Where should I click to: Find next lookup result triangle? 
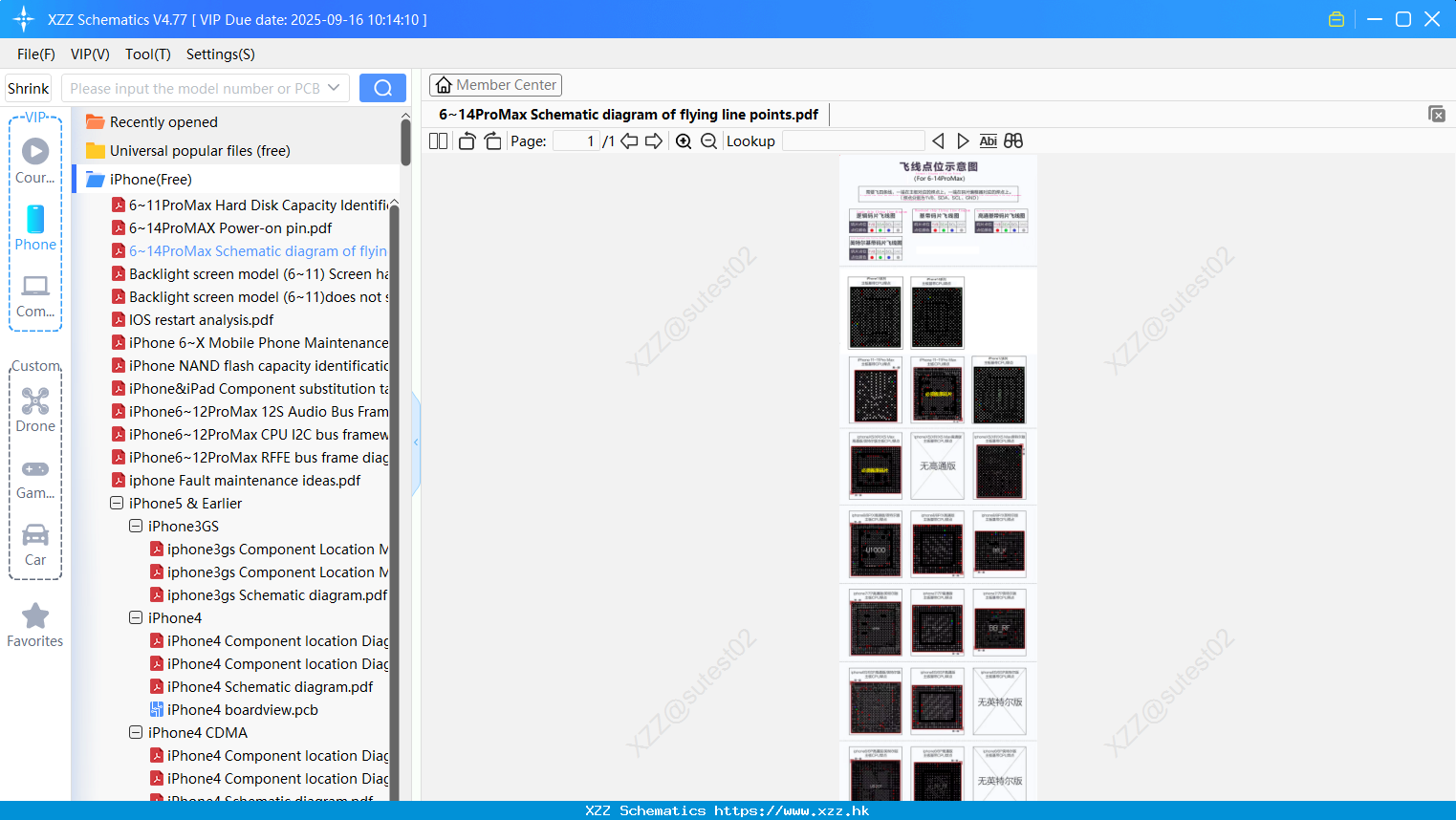coord(963,141)
